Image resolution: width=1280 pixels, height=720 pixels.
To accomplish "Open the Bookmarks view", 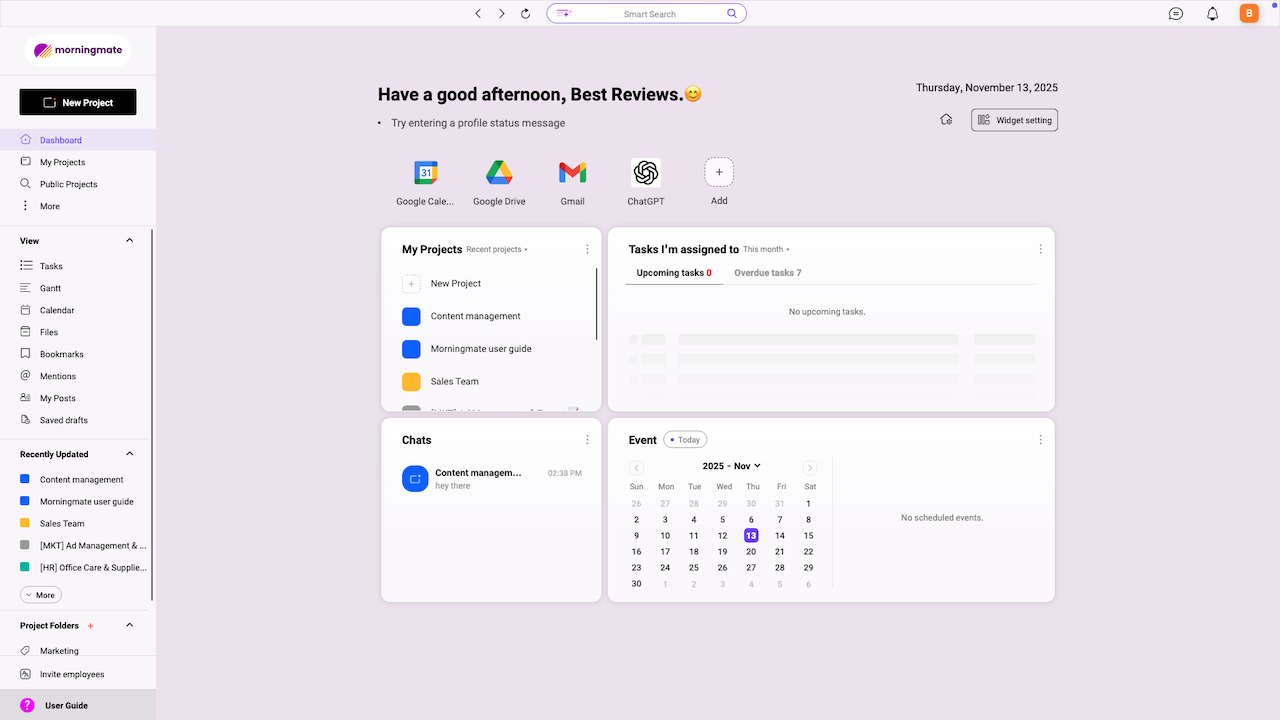I will [x=60, y=354].
